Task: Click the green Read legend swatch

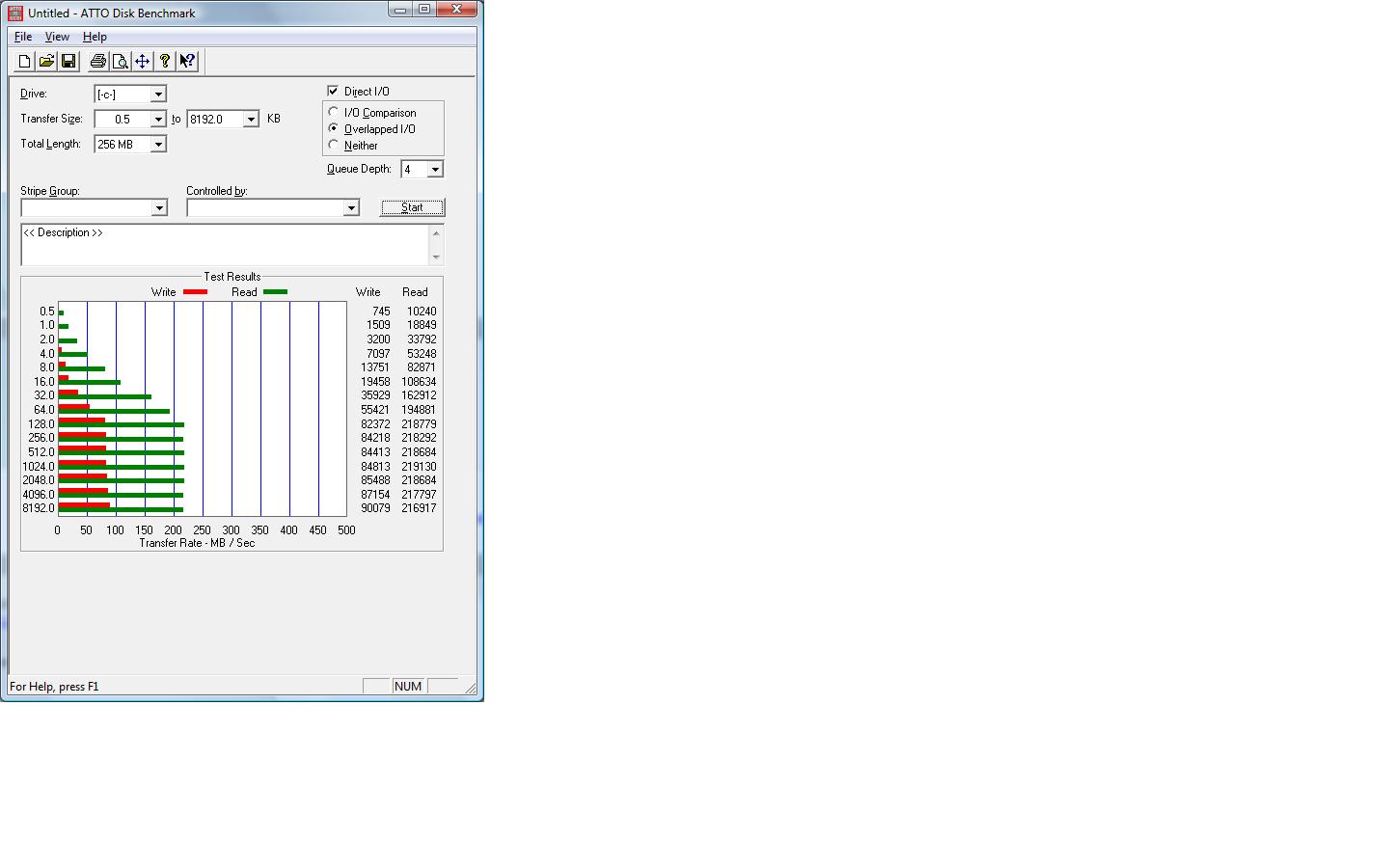Action: (275, 291)
